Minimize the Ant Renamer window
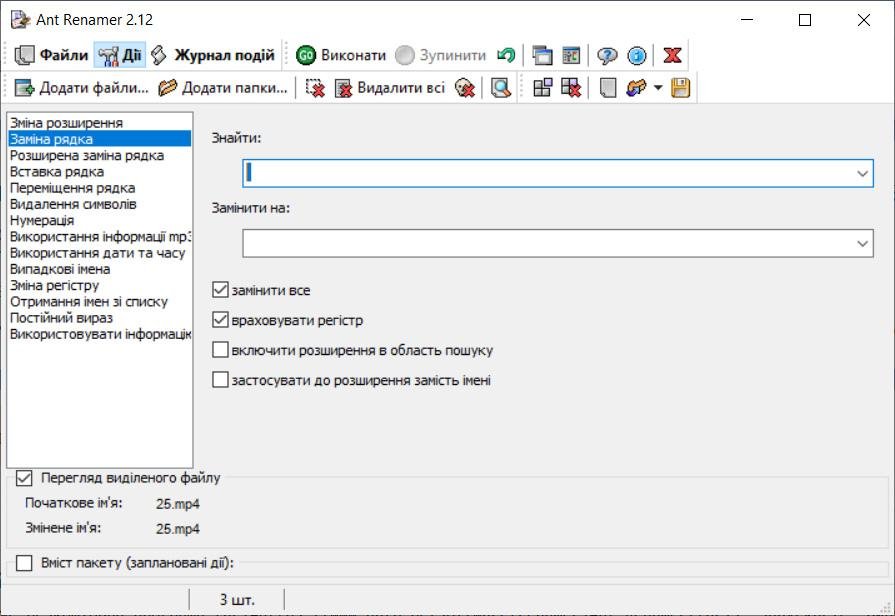Viewport: 895px width, 616px height. click(x=747, y=20)
